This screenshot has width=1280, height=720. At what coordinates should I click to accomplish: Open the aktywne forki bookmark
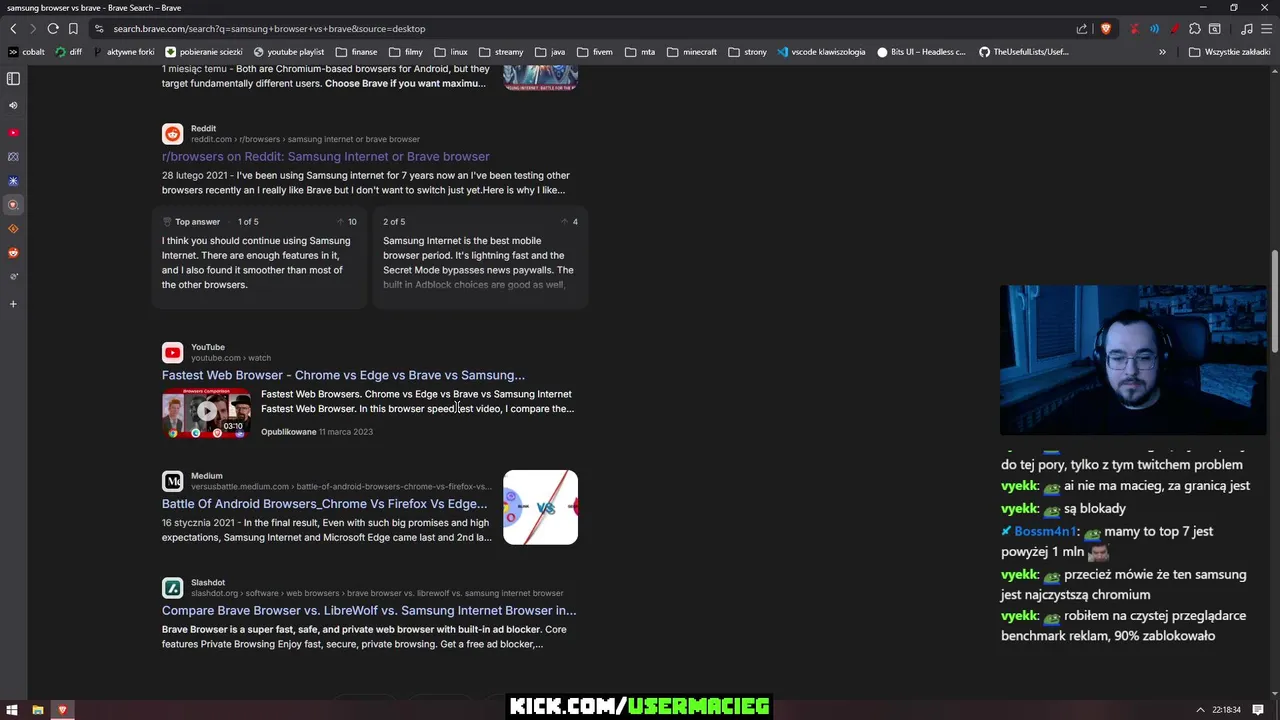click(x=124, y=52)
